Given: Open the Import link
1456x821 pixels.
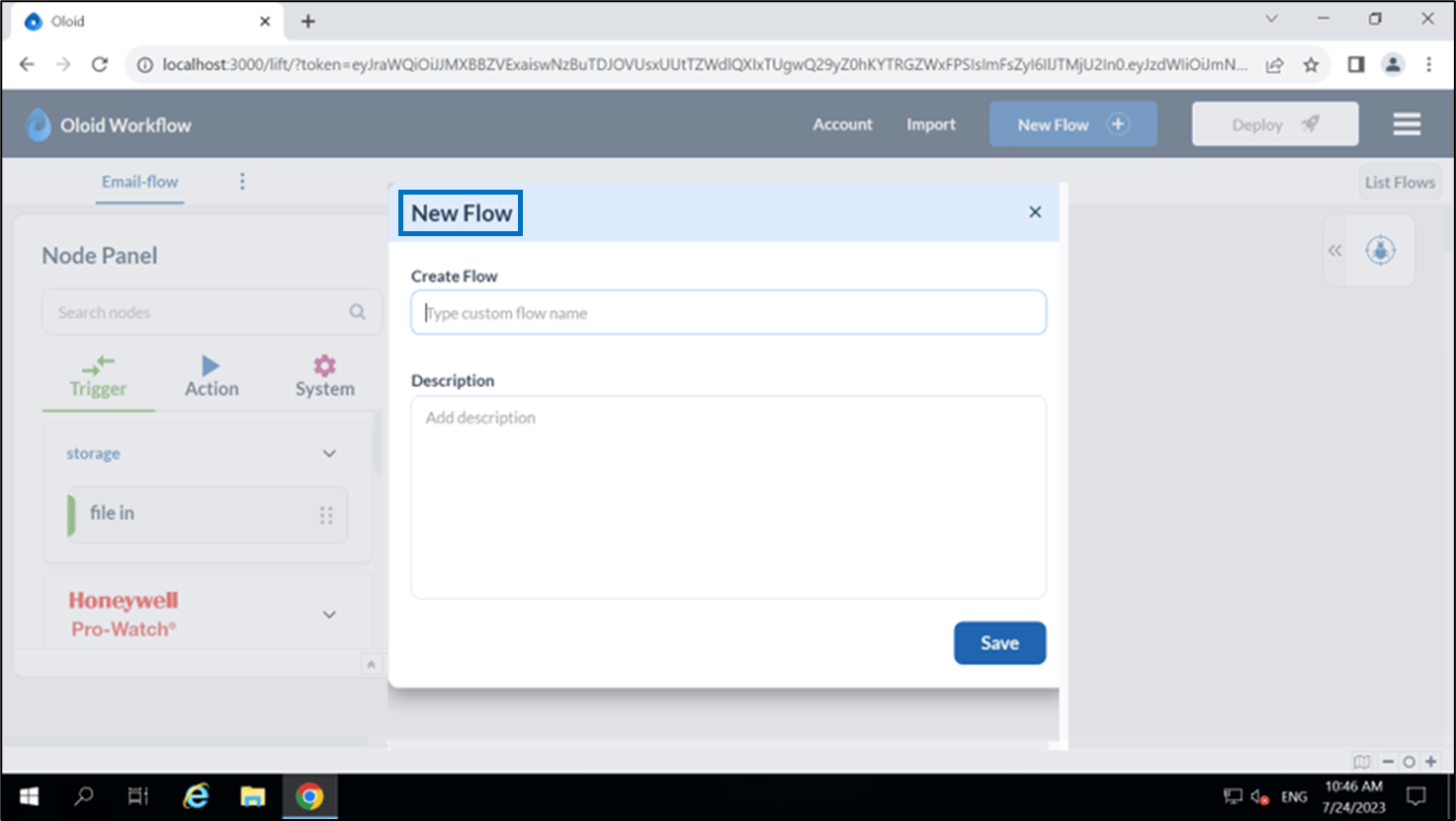Looking at the screenshot, I should [x=931, y=124].
